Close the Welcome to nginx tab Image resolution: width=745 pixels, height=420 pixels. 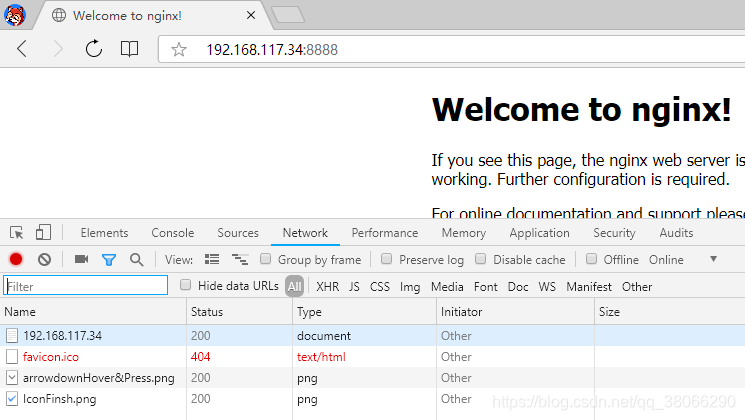[x=251, y=15]
